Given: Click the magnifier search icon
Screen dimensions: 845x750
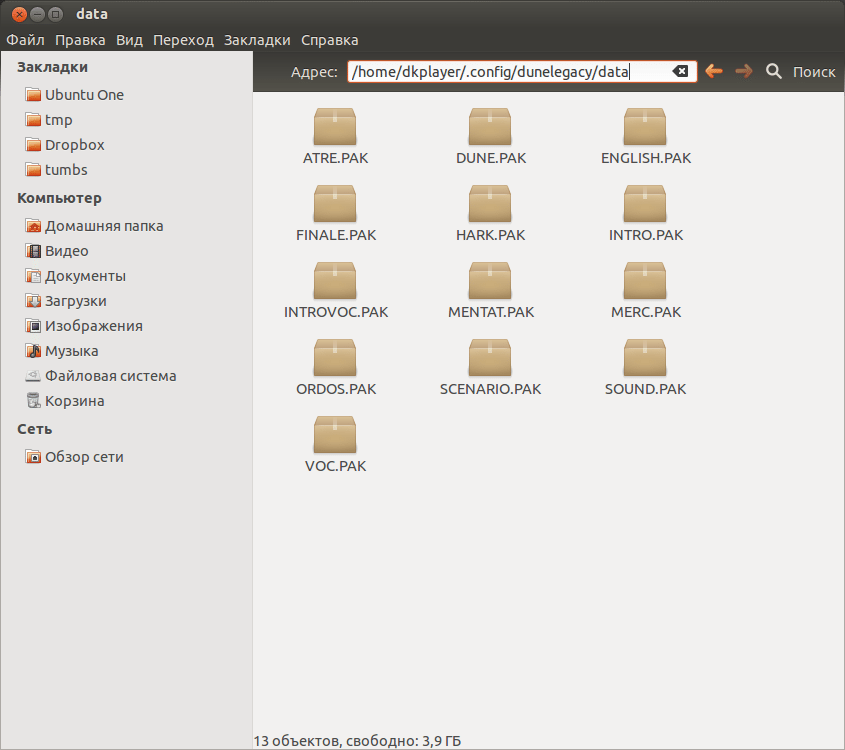Looking at the screenshot, I should tap(774, 71).
